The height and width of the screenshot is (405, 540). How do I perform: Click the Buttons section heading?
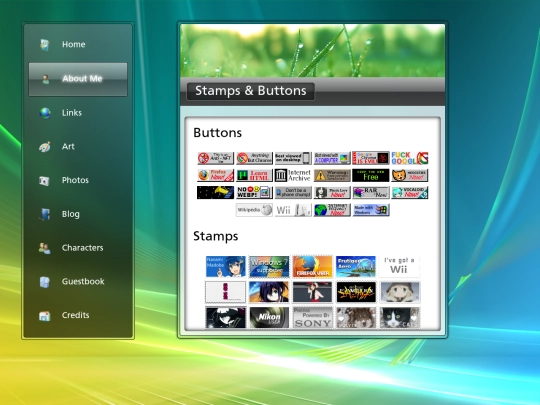(x=218, y=133)
